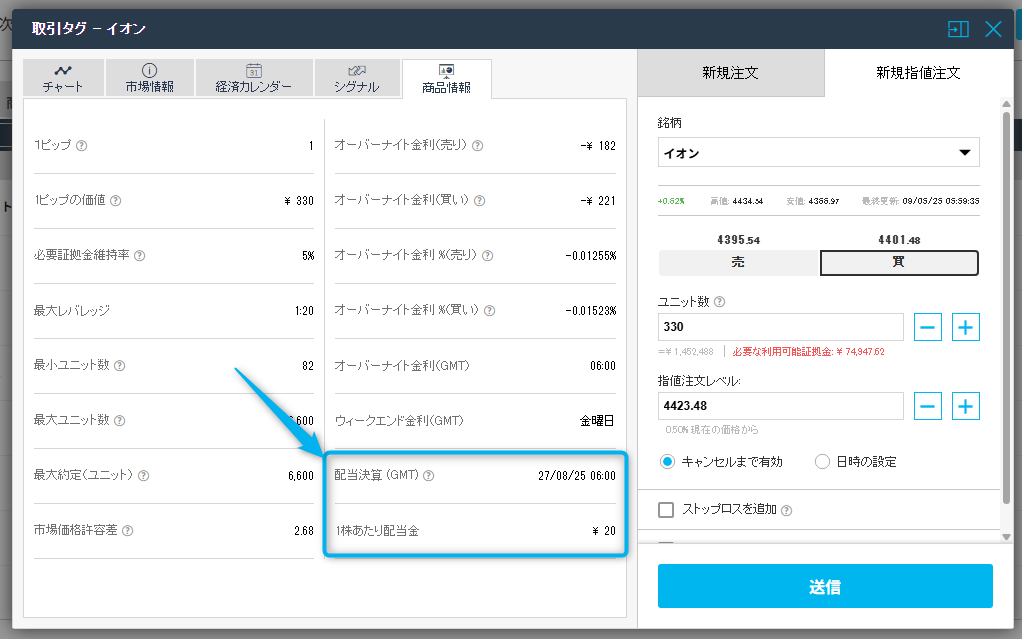
Task: Click the dock panel icon in title bar
Action: 958,29
